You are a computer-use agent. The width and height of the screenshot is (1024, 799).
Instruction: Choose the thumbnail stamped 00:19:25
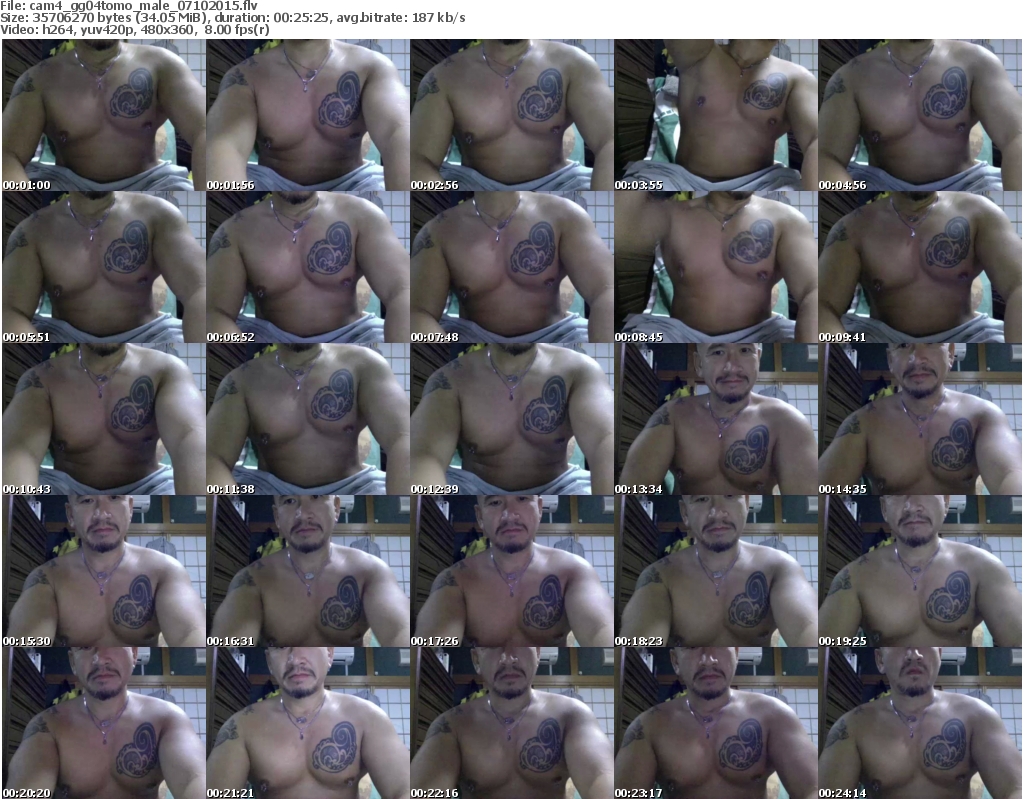[920, 571]
